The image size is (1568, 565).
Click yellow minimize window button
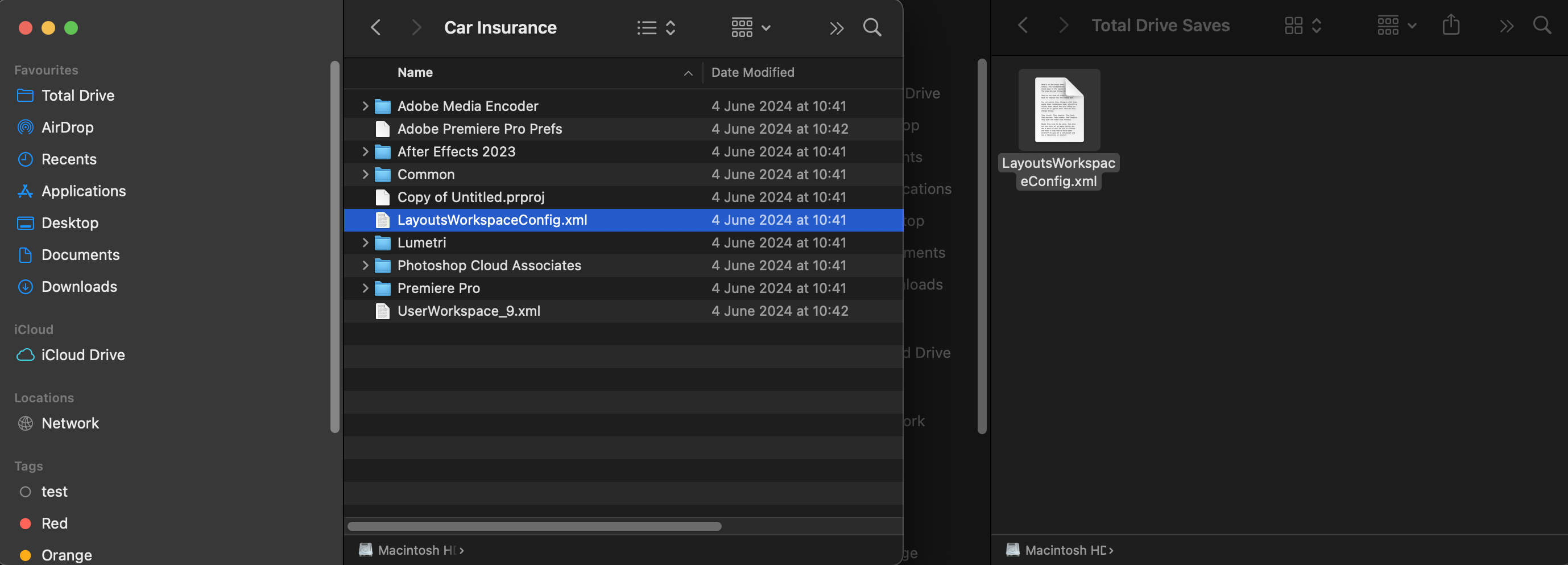[48, 27]
